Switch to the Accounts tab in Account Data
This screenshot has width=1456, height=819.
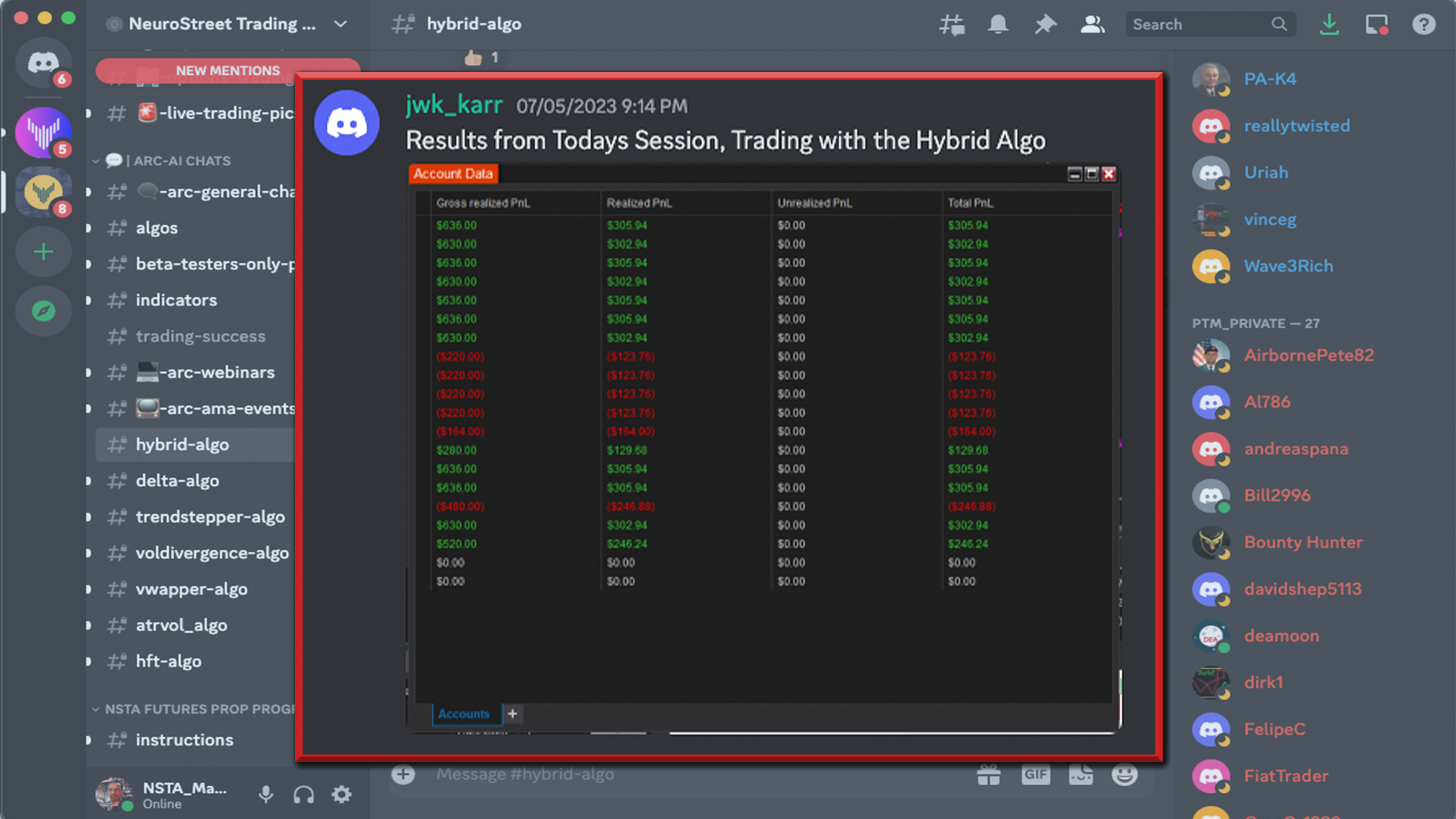(464, 714)
